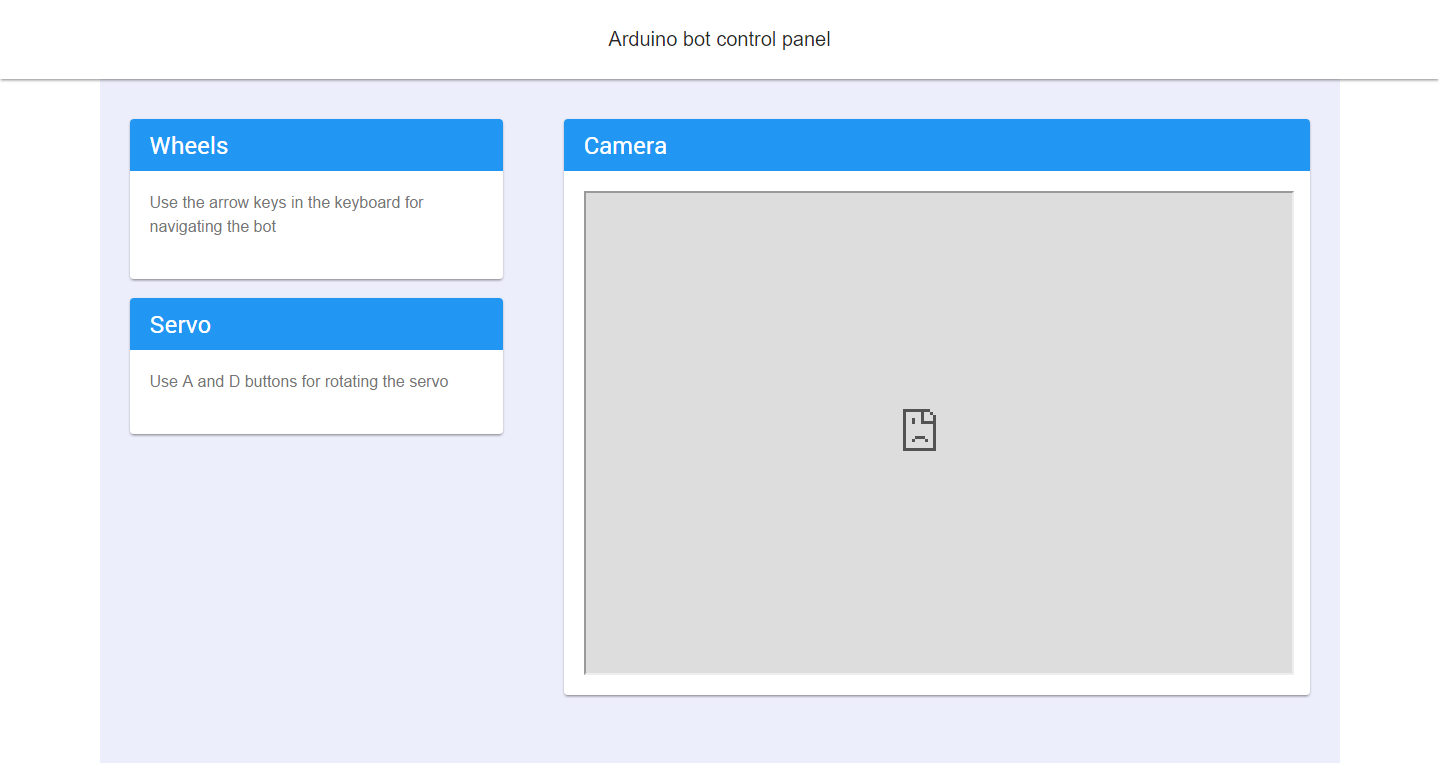
Task: Select the Camera card heading
Action: pos(625,146)
